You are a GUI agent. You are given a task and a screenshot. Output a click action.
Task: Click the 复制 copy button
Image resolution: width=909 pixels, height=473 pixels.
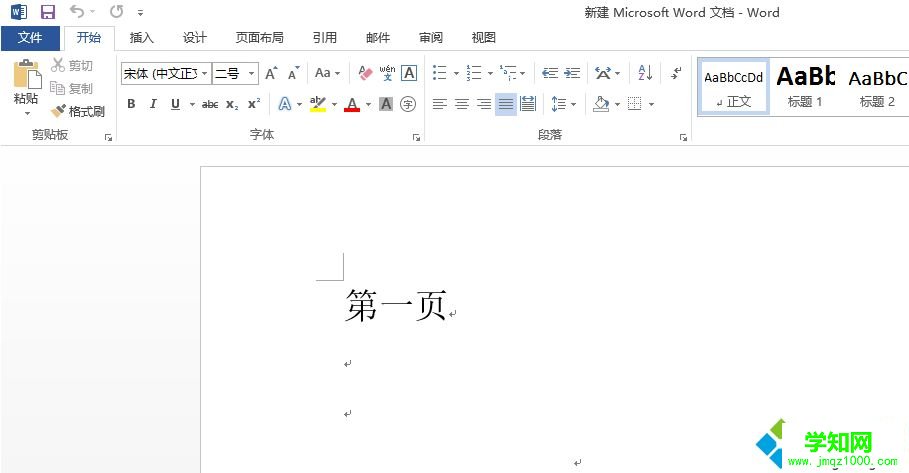[x=72, y=88]
